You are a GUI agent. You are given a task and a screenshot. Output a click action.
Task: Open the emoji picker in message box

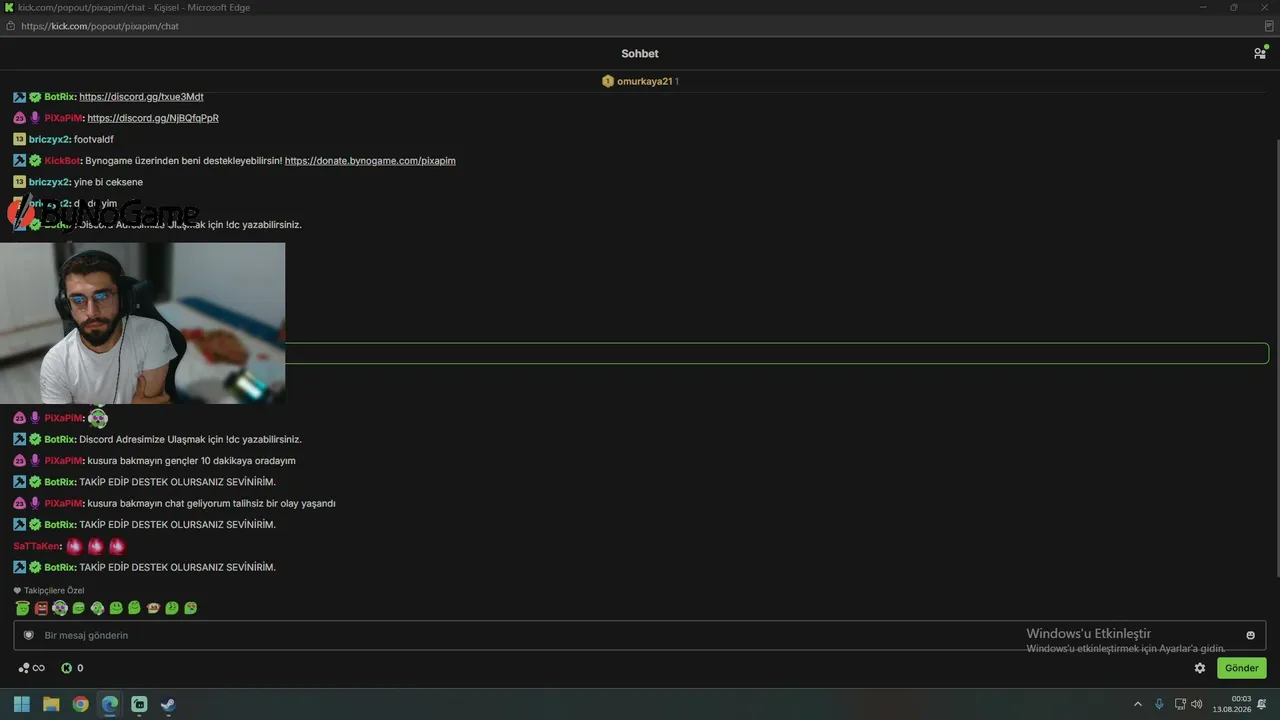click(1250, 635)
